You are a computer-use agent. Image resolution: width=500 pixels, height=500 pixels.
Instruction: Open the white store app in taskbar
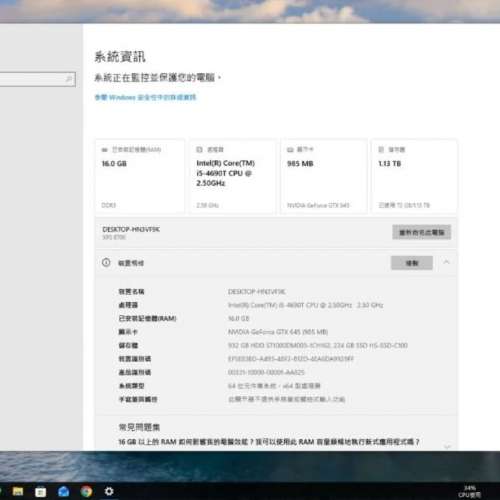point(41,492)
